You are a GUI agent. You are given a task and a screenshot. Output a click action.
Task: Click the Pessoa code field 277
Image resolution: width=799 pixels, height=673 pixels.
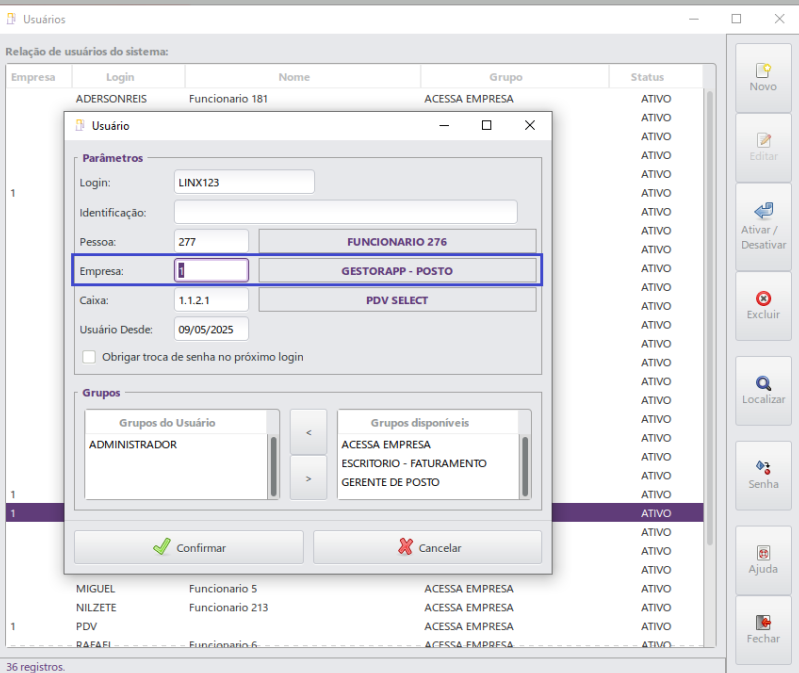pos(211,241)
